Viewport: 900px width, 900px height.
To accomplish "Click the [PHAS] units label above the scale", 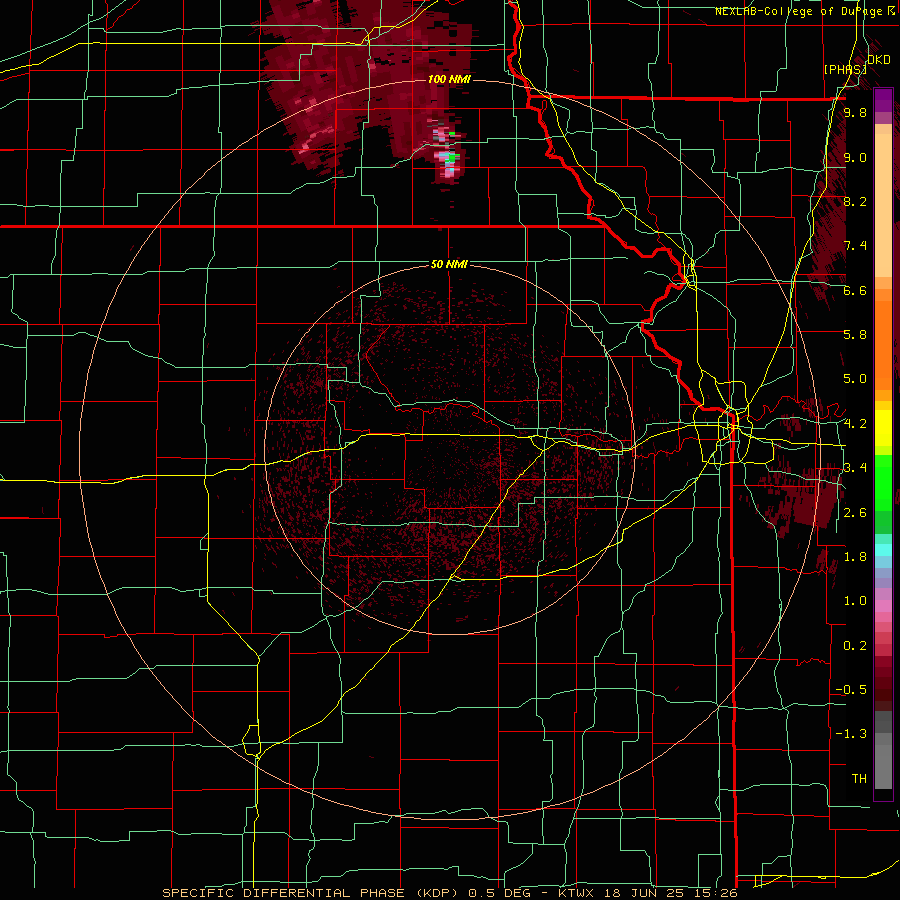I will tap(845, 69).
